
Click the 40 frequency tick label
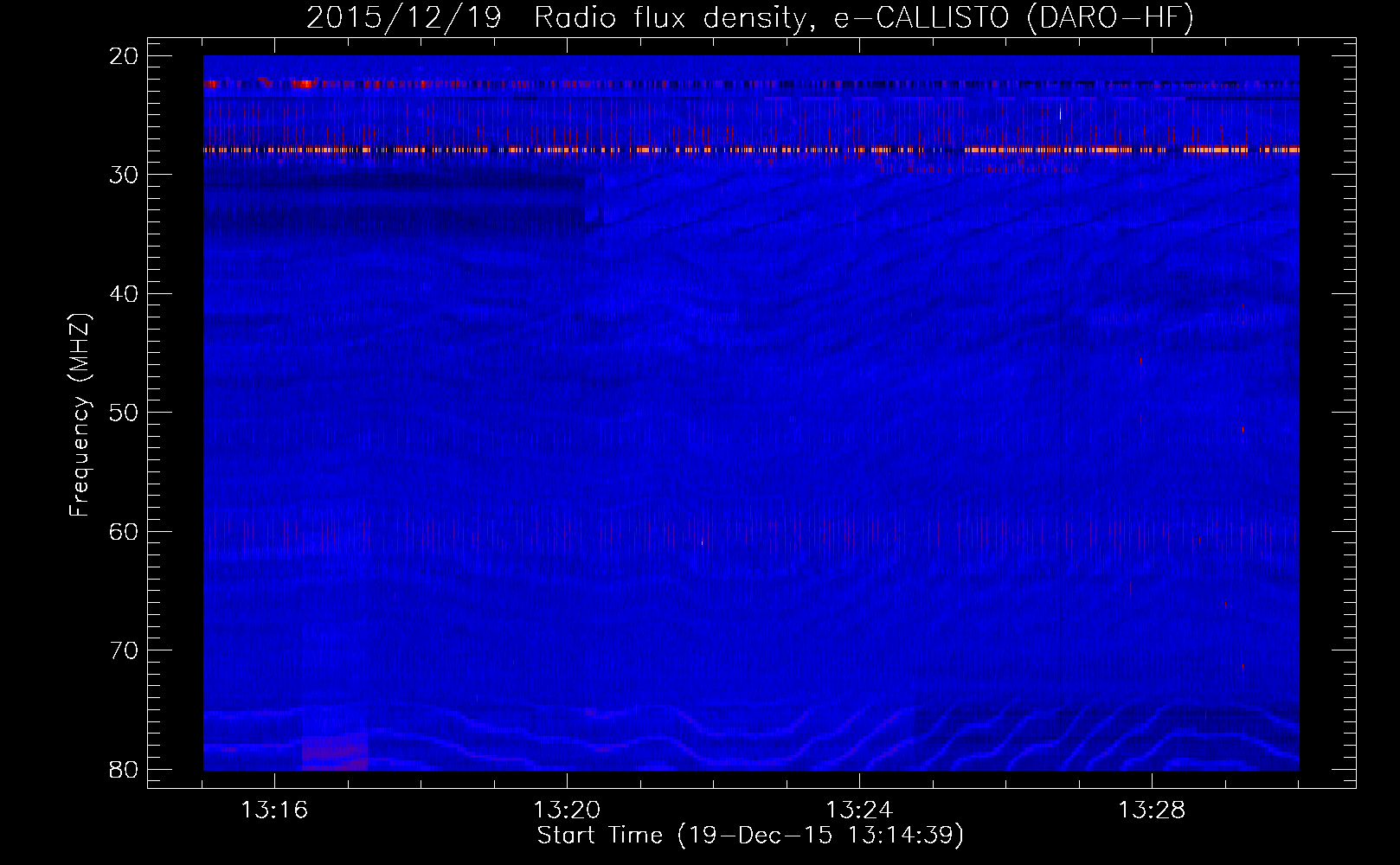[125, 294]
